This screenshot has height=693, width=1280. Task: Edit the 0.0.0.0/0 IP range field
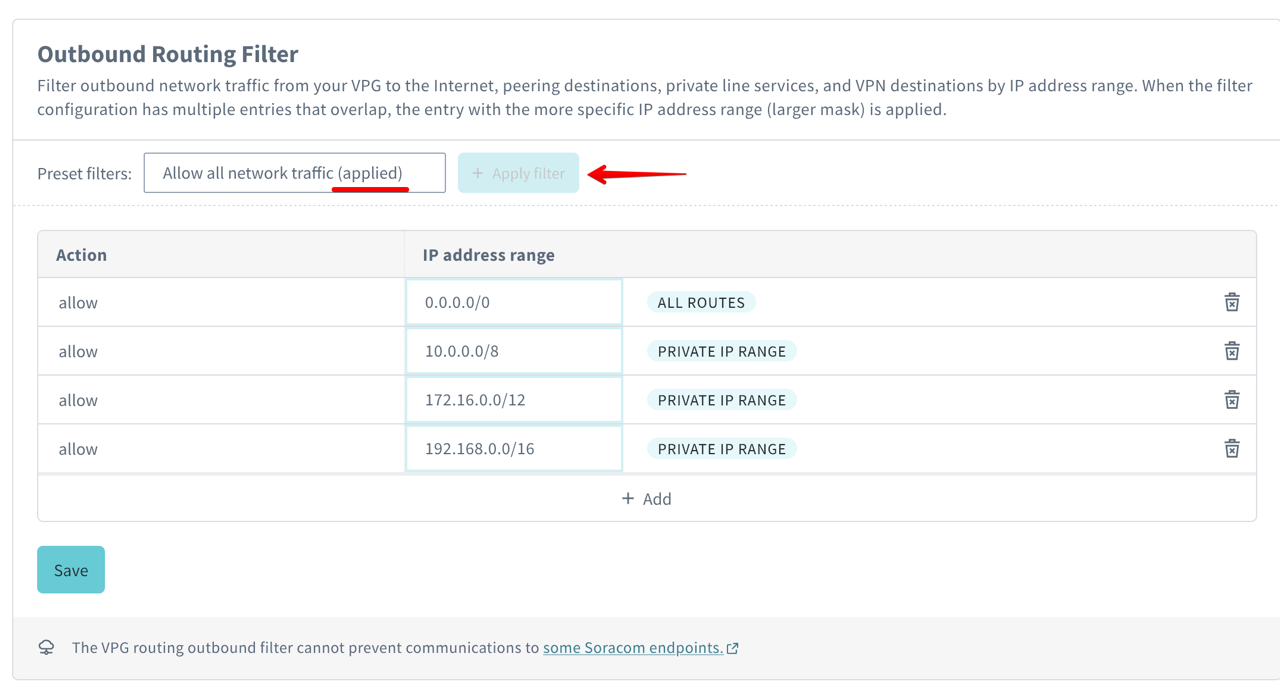[514, 302]
